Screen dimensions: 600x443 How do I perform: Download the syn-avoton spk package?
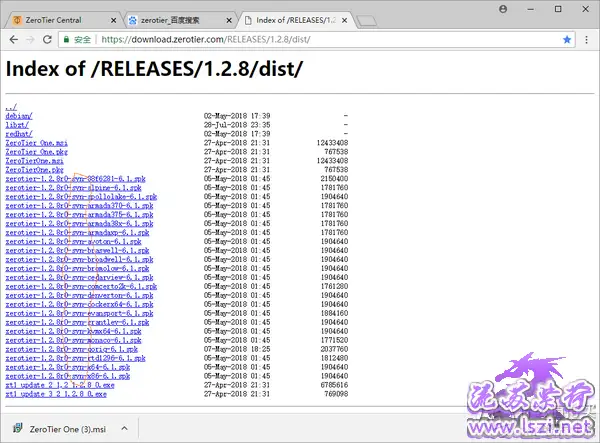pos(73,241)
